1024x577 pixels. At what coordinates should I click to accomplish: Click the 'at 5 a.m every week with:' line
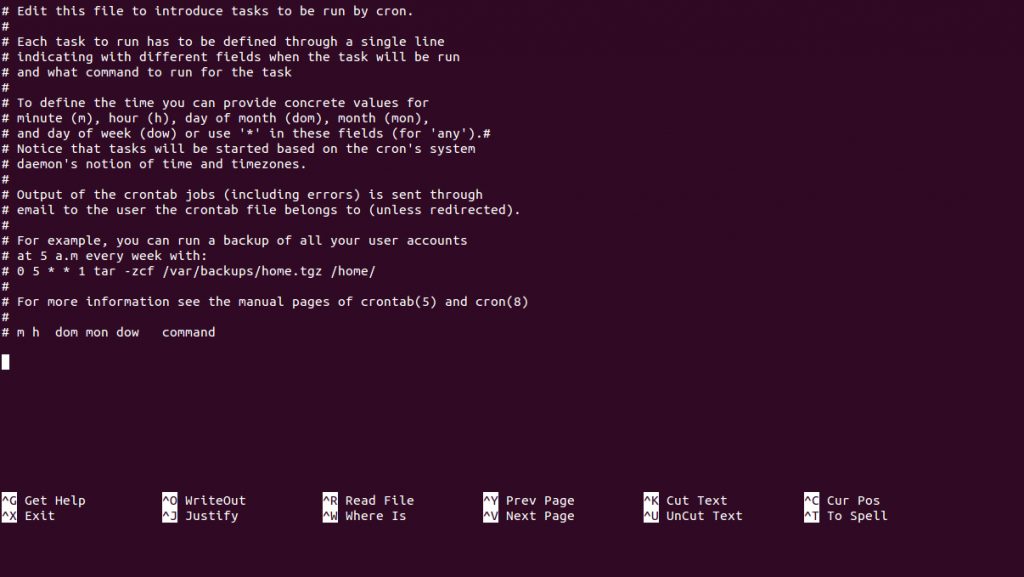click(x=111, y=256)
